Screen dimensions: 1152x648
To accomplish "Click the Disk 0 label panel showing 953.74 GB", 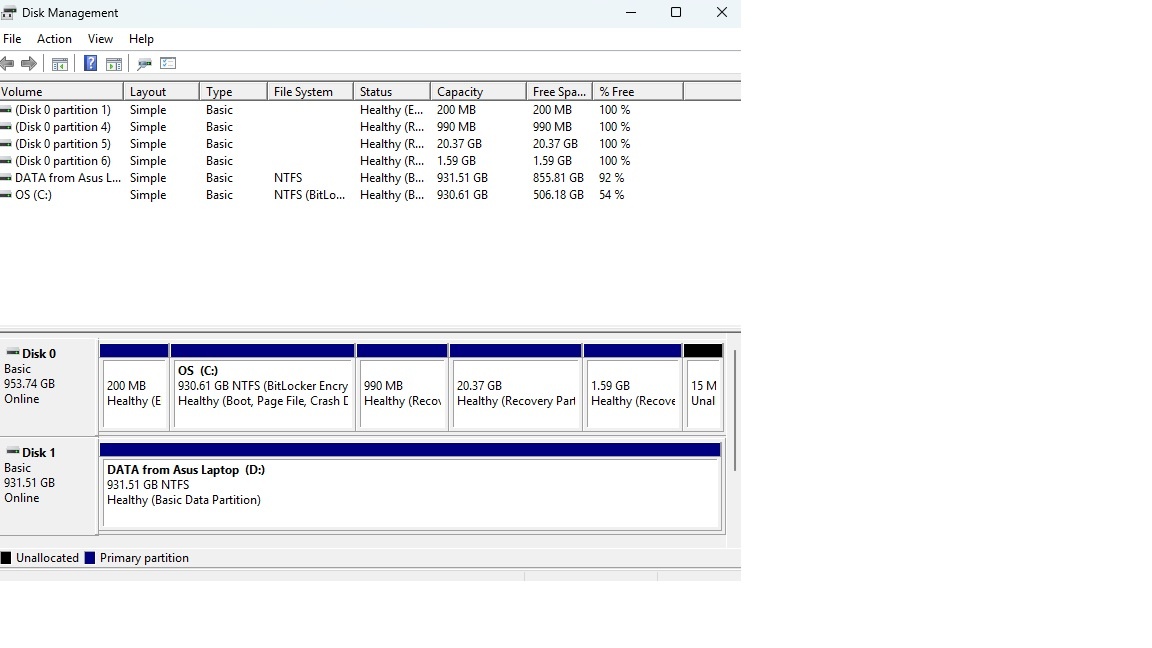I will coord(48,386).
